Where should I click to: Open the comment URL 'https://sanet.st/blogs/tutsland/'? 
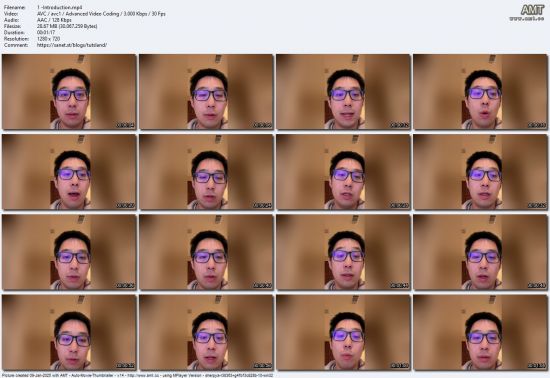coord(72,45)
